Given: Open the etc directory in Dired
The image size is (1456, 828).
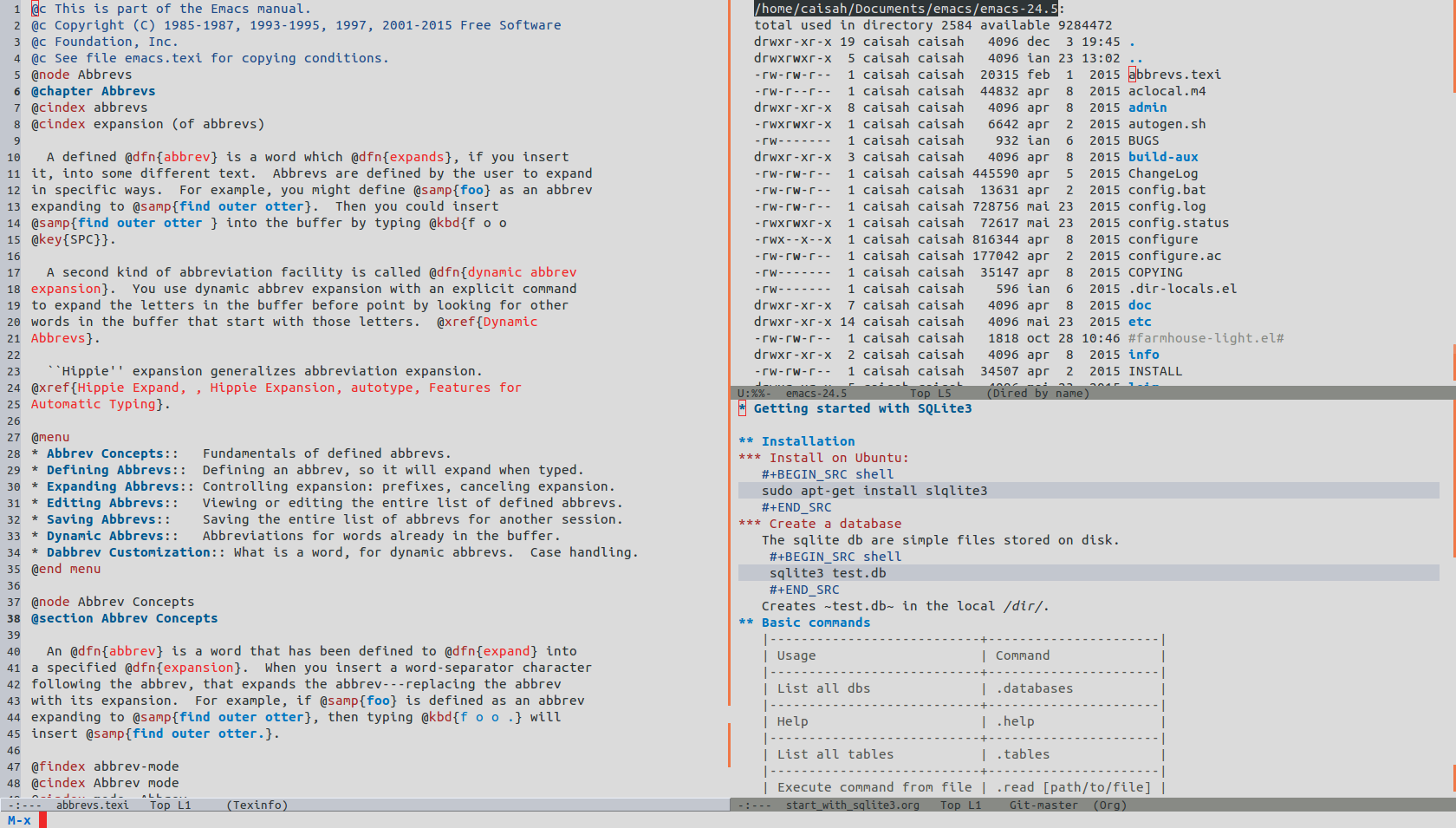Looking at the screenshot, I should (x=1140, y=322).
